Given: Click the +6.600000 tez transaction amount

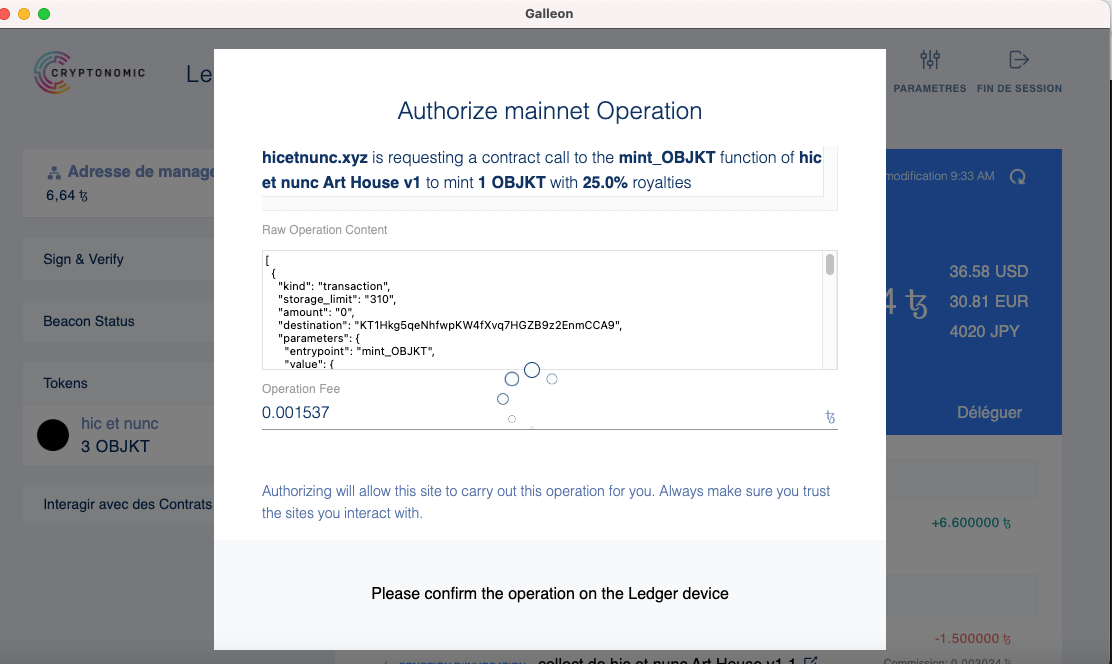Looking at the screenshot, I should (971, 523).
